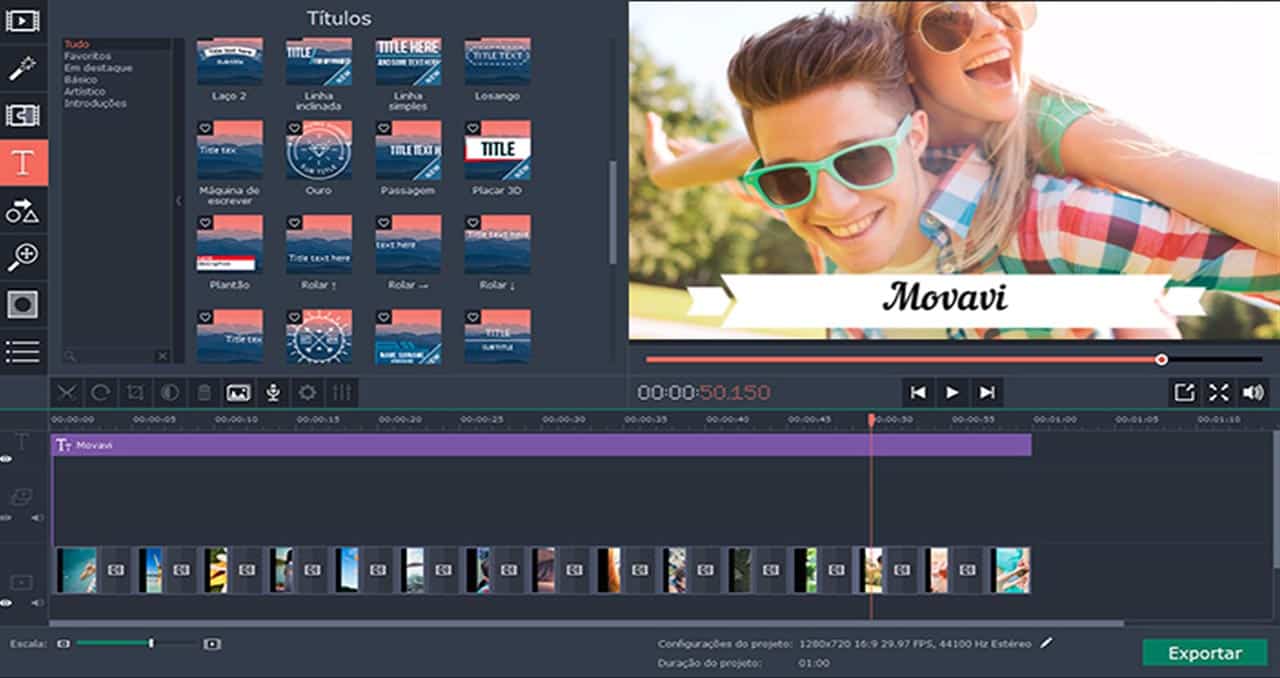Favorite the Máquina de escrever heart

coord(205,128)
